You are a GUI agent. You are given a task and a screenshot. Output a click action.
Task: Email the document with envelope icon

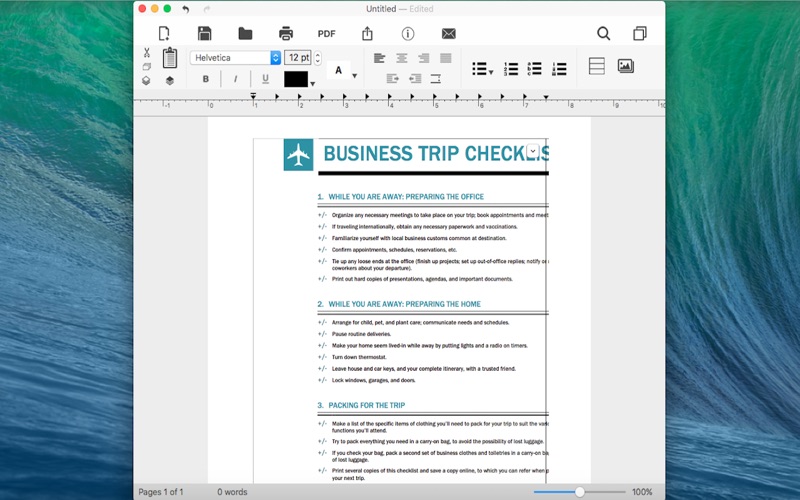tap(448, 34)
